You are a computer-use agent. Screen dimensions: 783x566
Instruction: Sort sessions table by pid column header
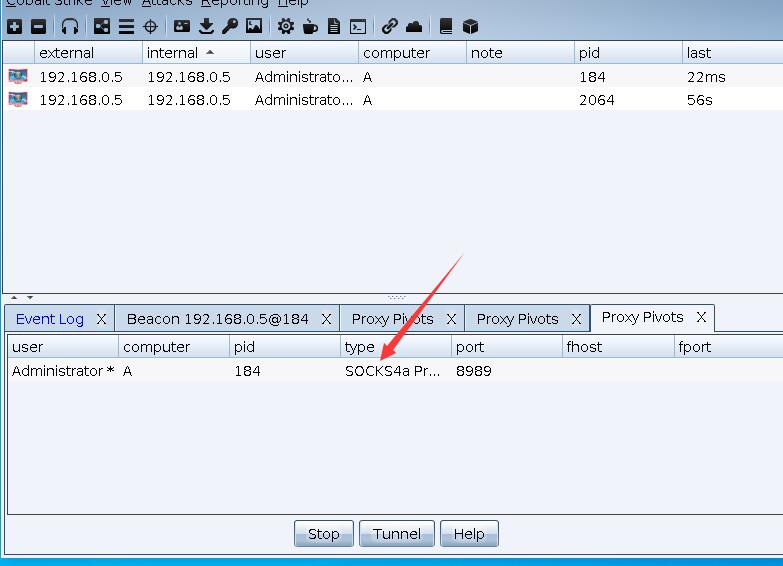point(628,52)
